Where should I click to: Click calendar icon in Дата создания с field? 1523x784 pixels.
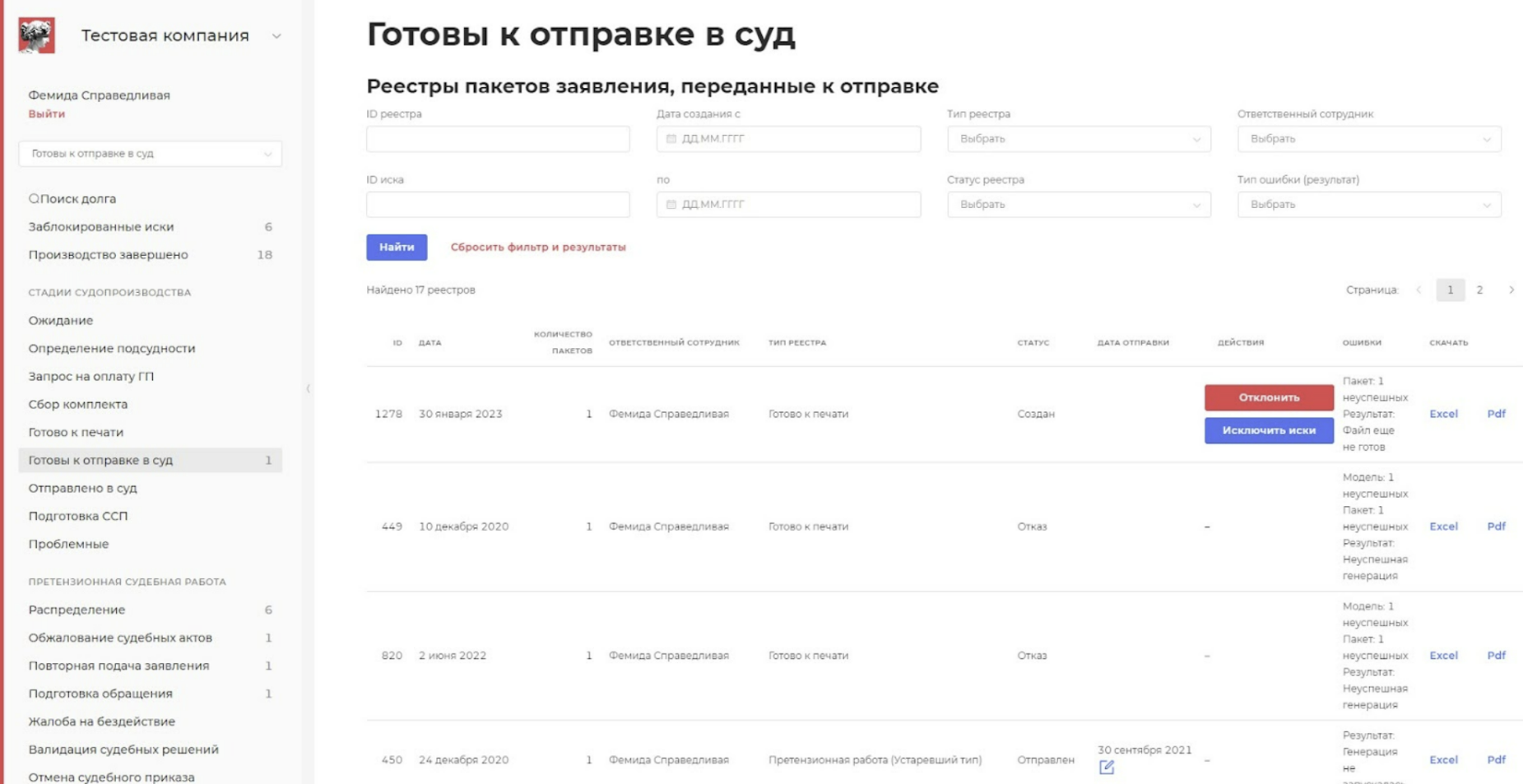pos(671,139)
